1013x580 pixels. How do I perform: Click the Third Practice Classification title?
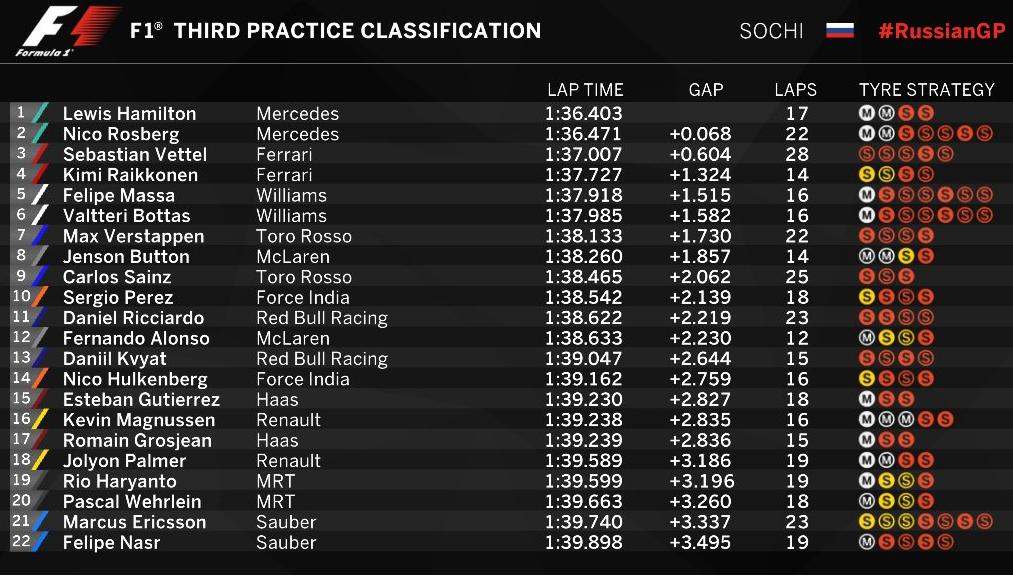pyautogui.click(x=357, y=31)
